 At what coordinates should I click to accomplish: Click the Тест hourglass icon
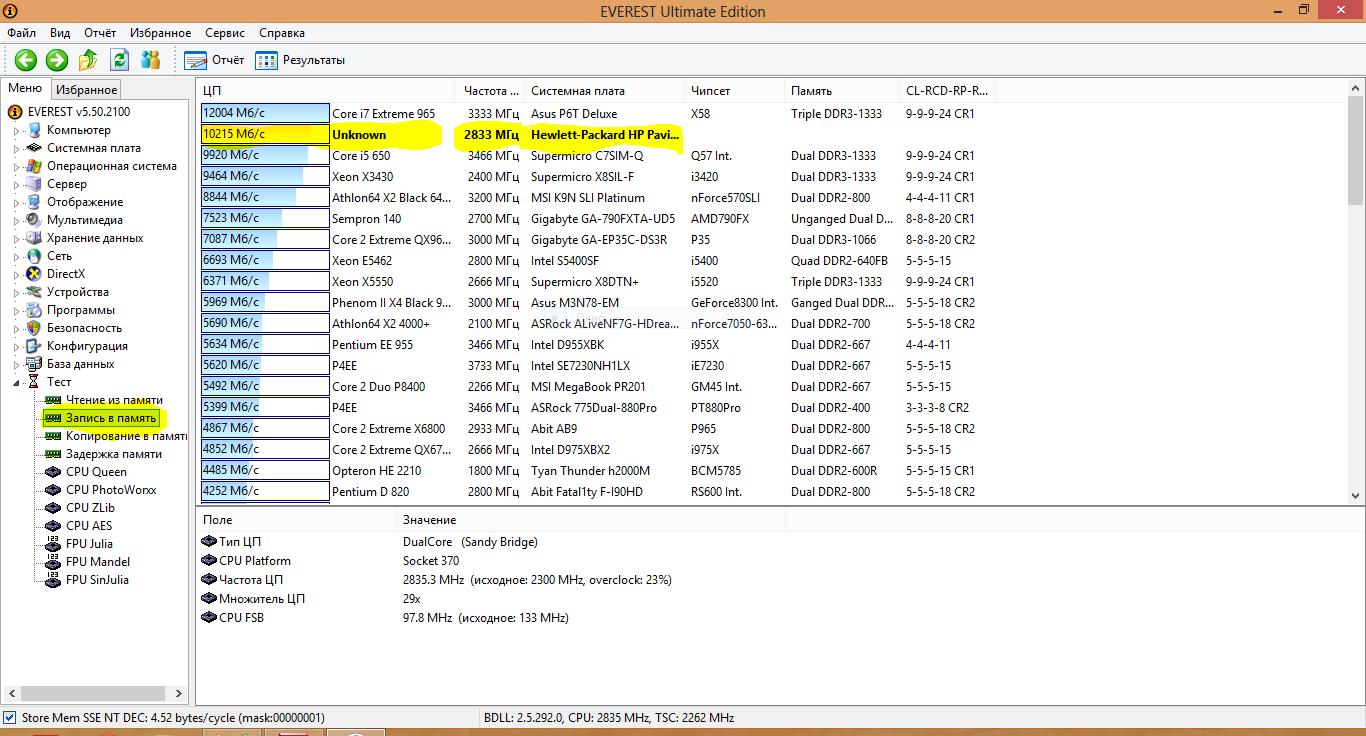coord(35,382)
